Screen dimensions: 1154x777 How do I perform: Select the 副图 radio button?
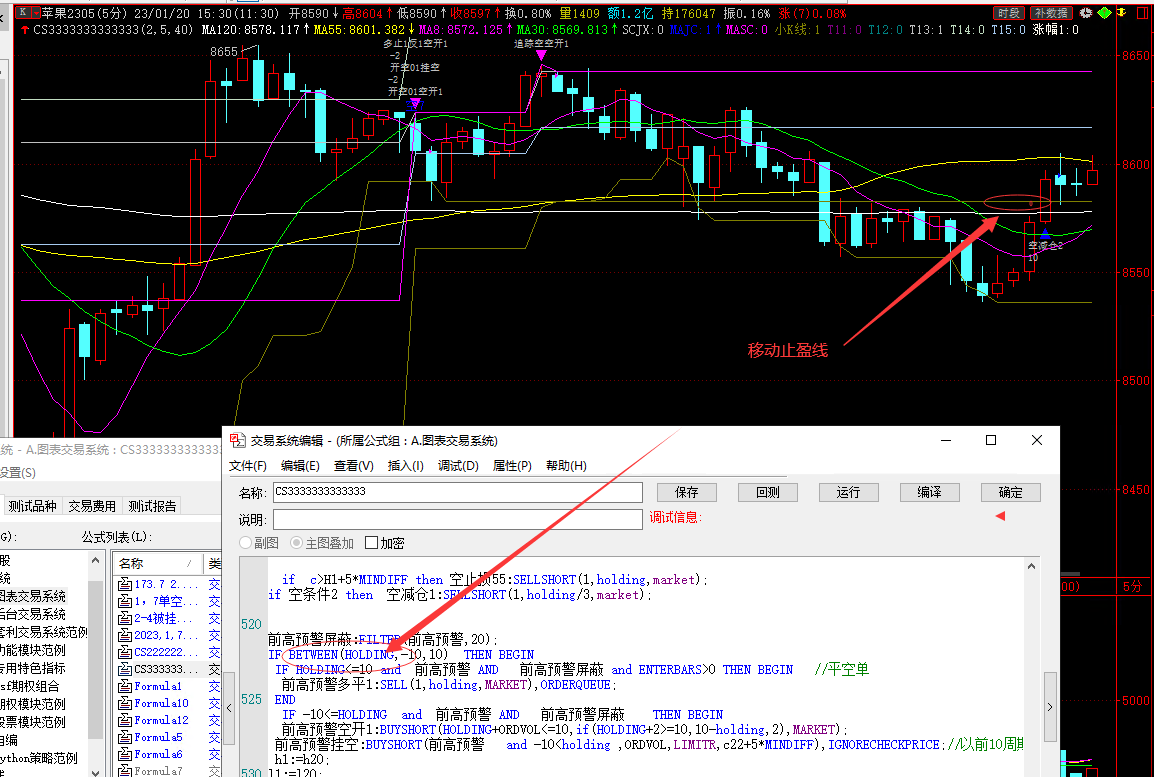(x=246, y=543)
